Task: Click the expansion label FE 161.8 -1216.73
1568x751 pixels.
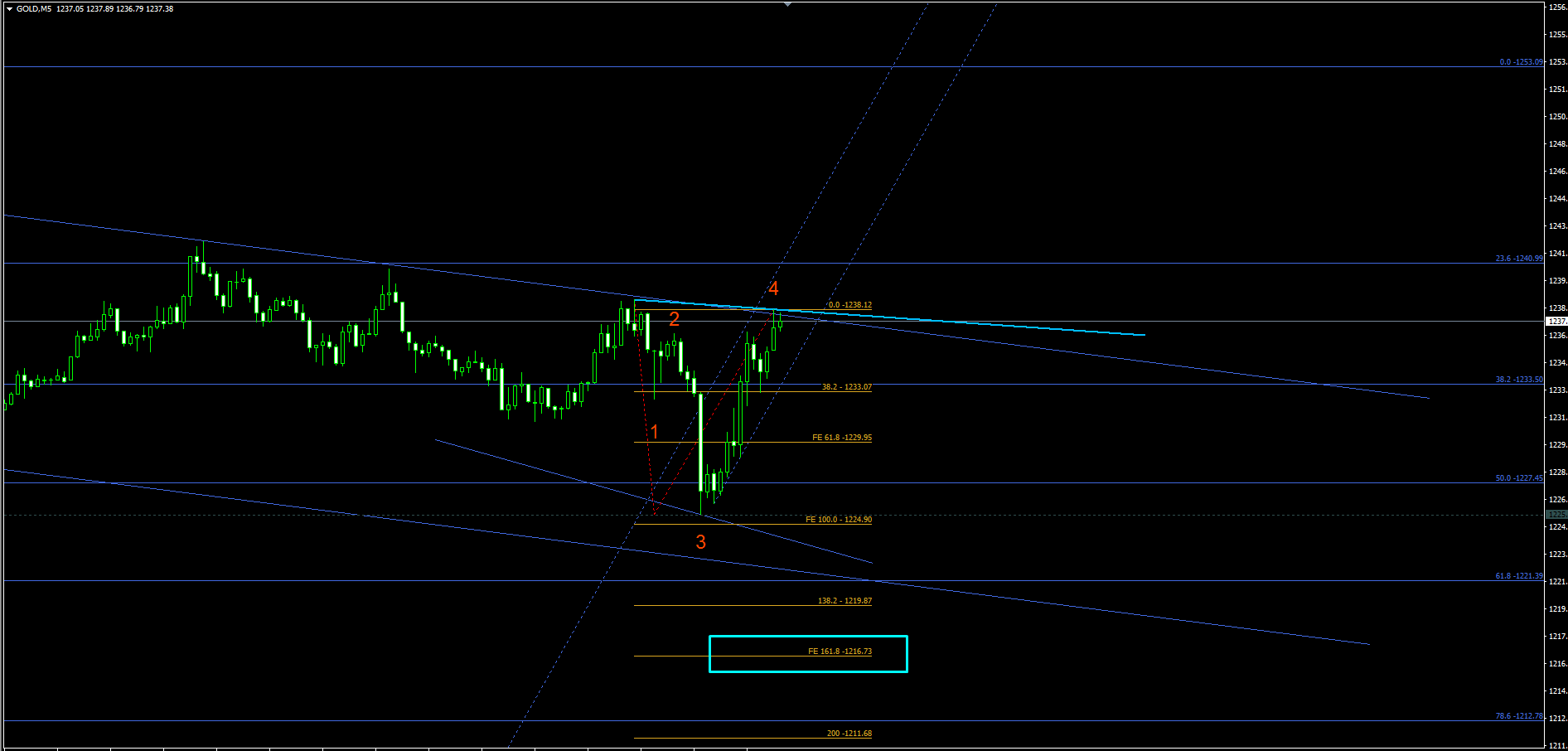Action: click(840, 652)
